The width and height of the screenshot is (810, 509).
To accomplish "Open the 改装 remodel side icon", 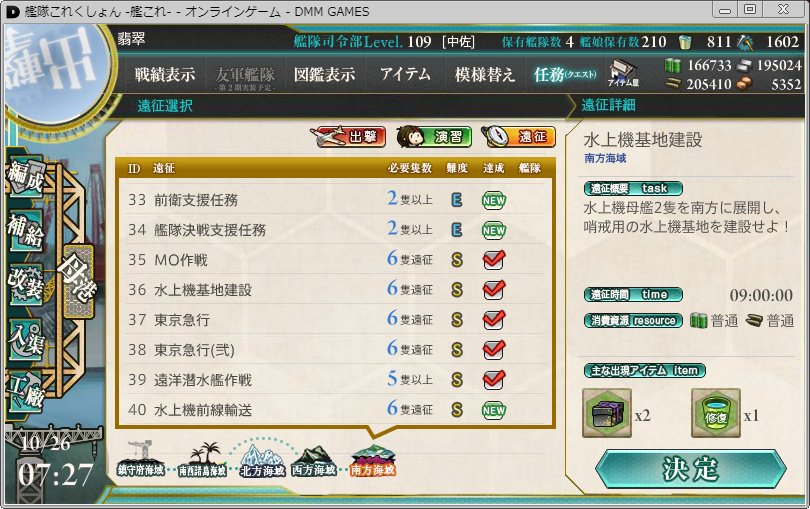I will click(x=26, y=284).
